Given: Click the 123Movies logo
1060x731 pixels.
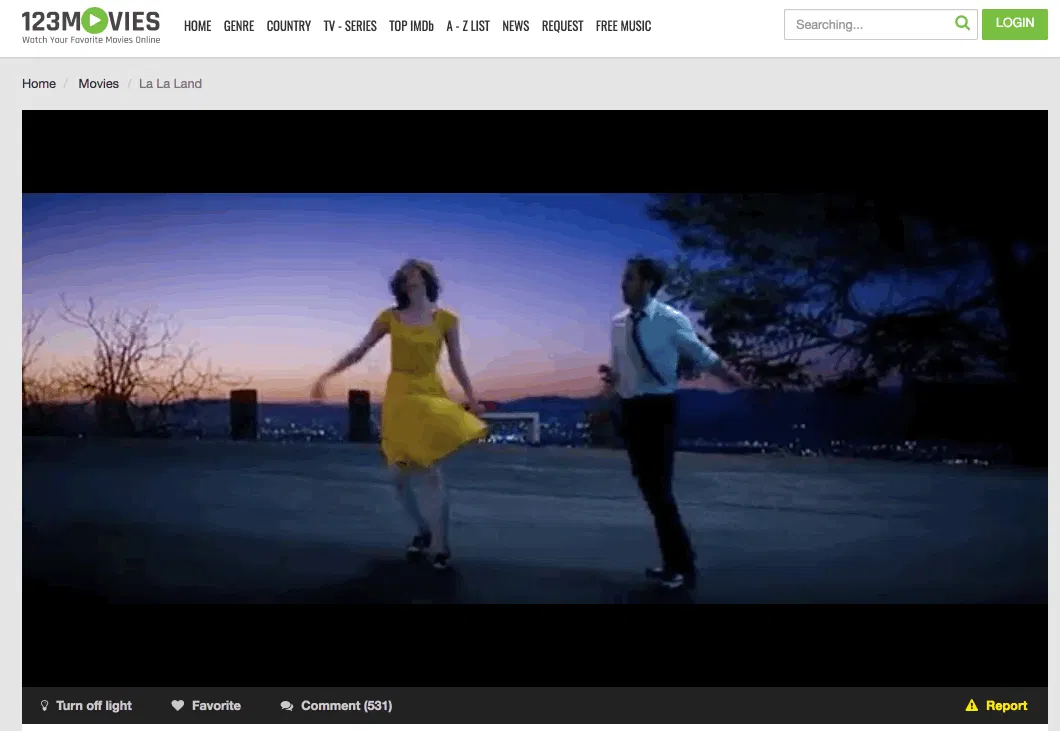Looking at the screenshot, I should click(91, 26).
